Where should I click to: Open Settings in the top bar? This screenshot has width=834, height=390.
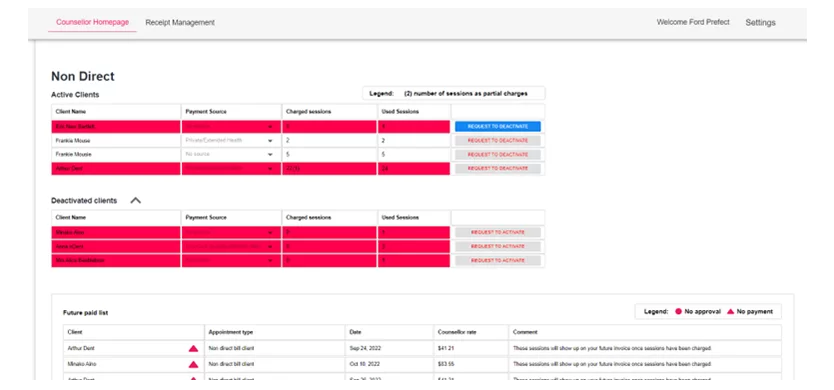tap(760, 22)
